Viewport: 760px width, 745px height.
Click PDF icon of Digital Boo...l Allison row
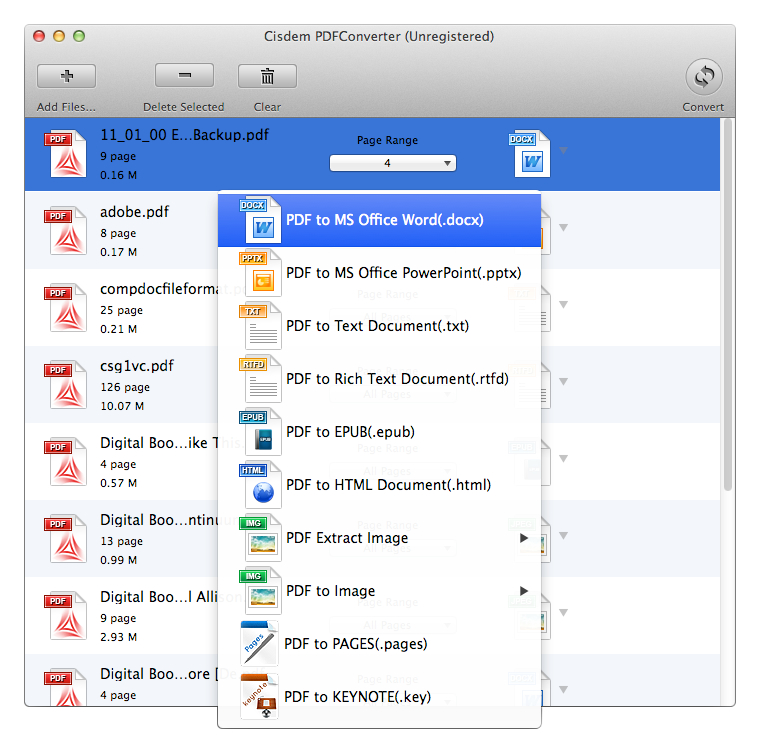(66, 616)
